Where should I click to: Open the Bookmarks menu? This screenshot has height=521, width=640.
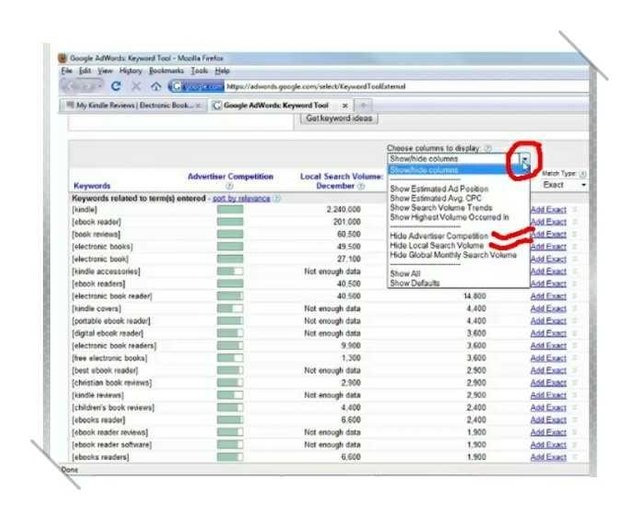coord(167,71)
